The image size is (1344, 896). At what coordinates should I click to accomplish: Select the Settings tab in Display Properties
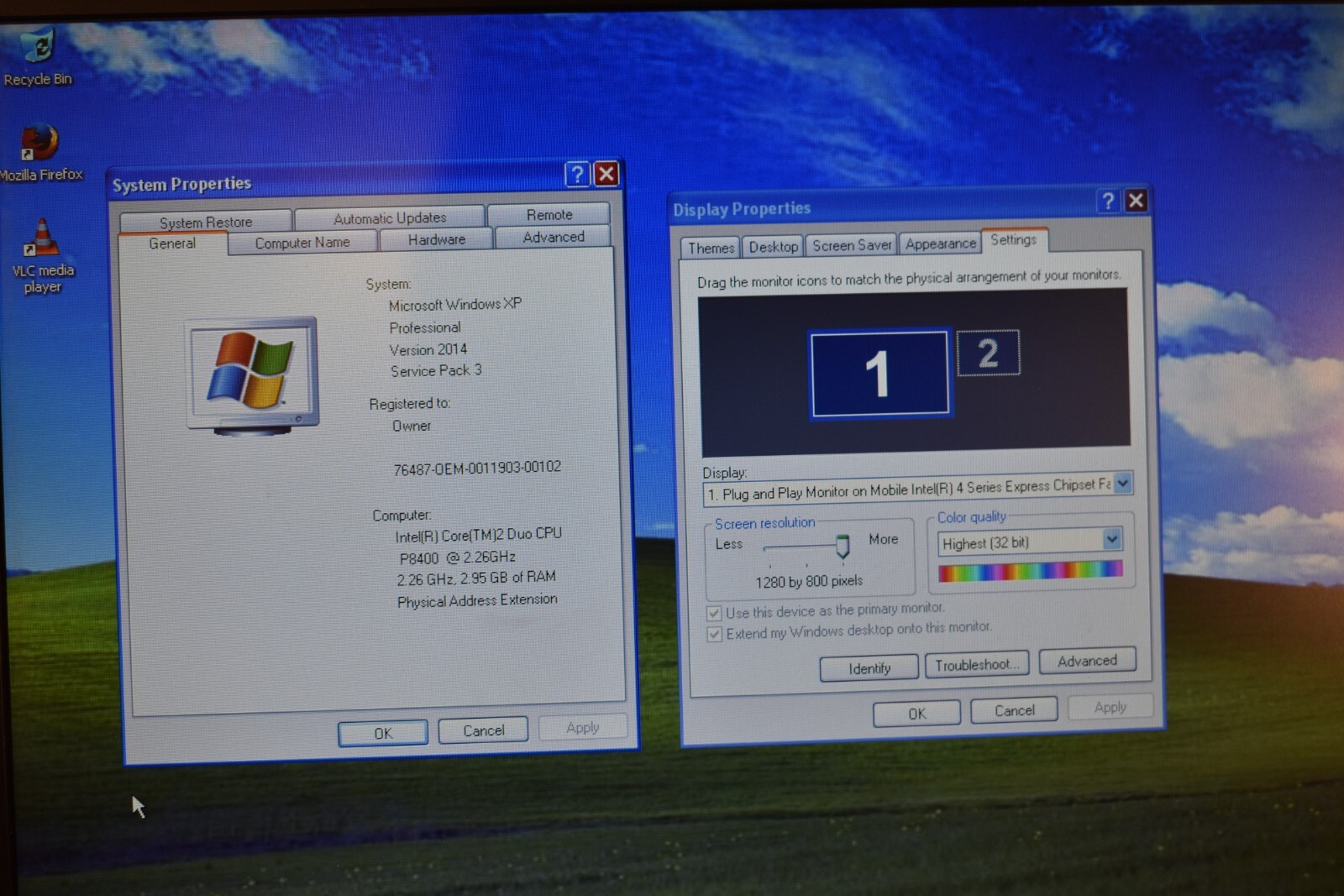[1014, 240]
